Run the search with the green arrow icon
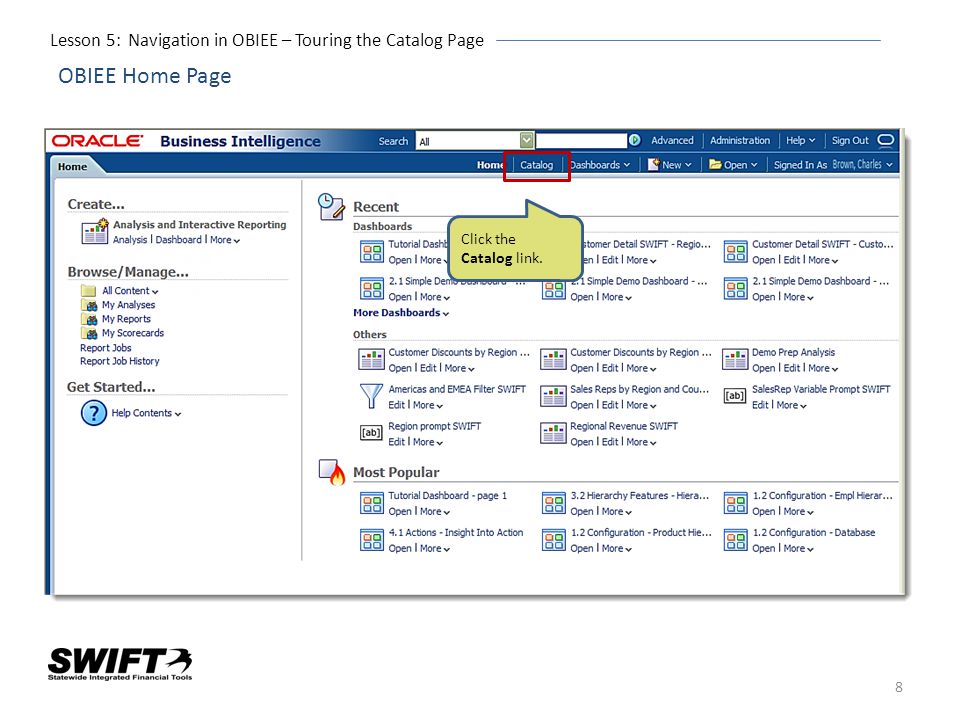This screenshot has width=960, height=720. pyautogui.click(x=635, y=141)
